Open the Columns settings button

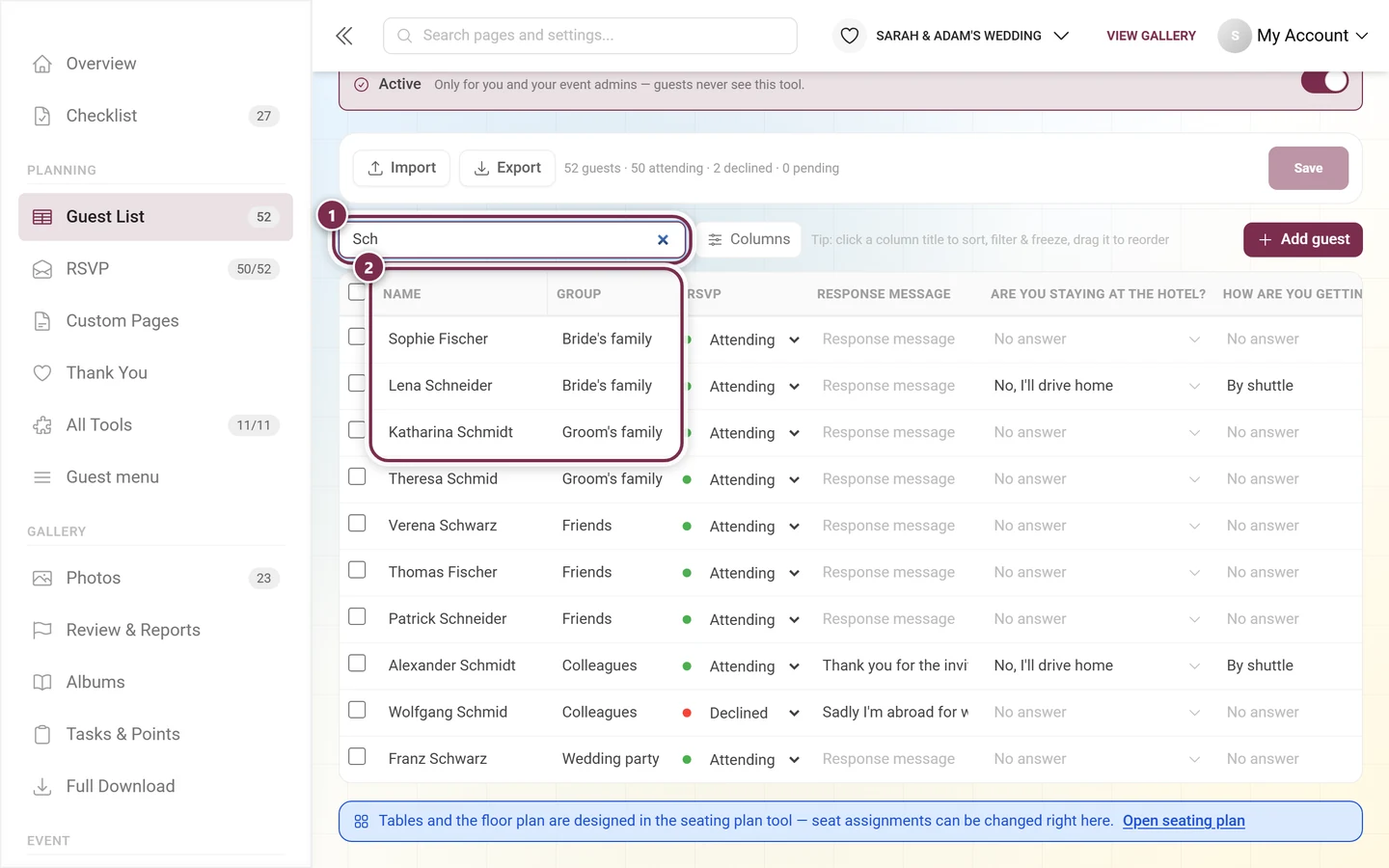[x=749, y=239]
